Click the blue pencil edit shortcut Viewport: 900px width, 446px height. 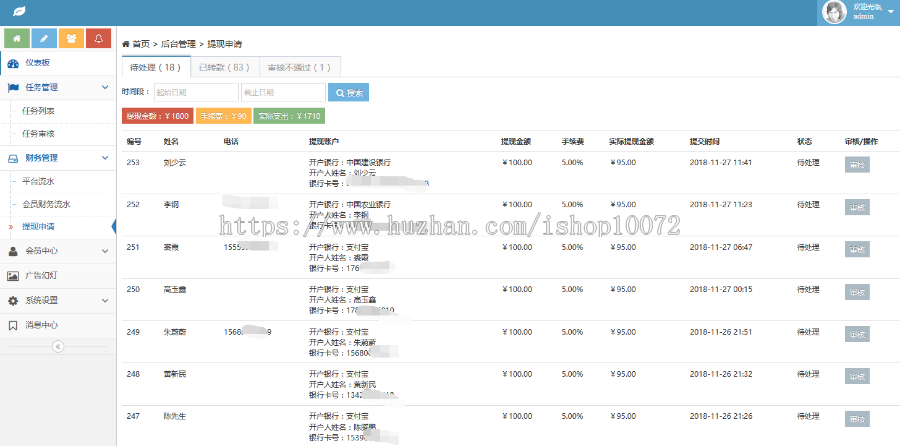pos(44,38)
